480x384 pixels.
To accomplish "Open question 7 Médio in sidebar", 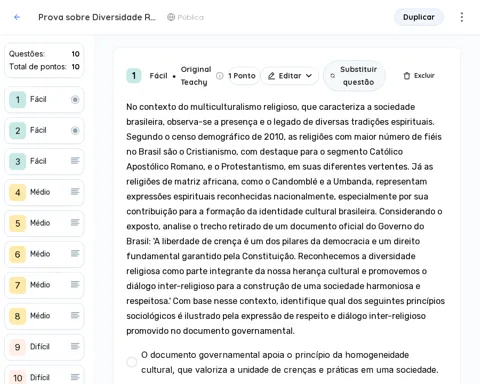I will pos(44,285).
